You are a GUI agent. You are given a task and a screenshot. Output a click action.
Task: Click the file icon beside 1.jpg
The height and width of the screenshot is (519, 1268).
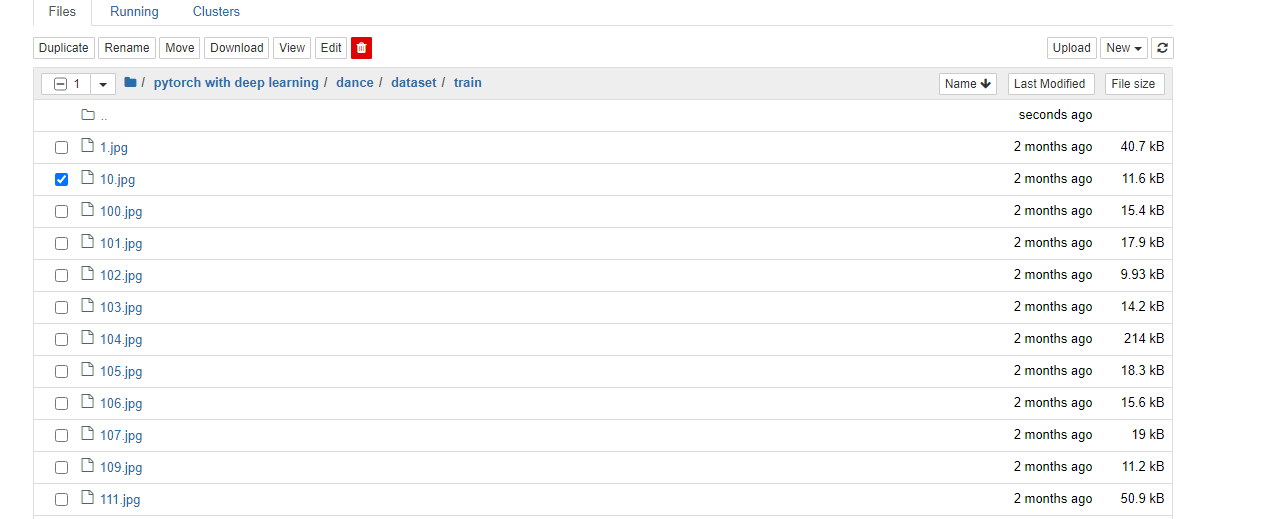pyautogui.click(x=87, y=147)
